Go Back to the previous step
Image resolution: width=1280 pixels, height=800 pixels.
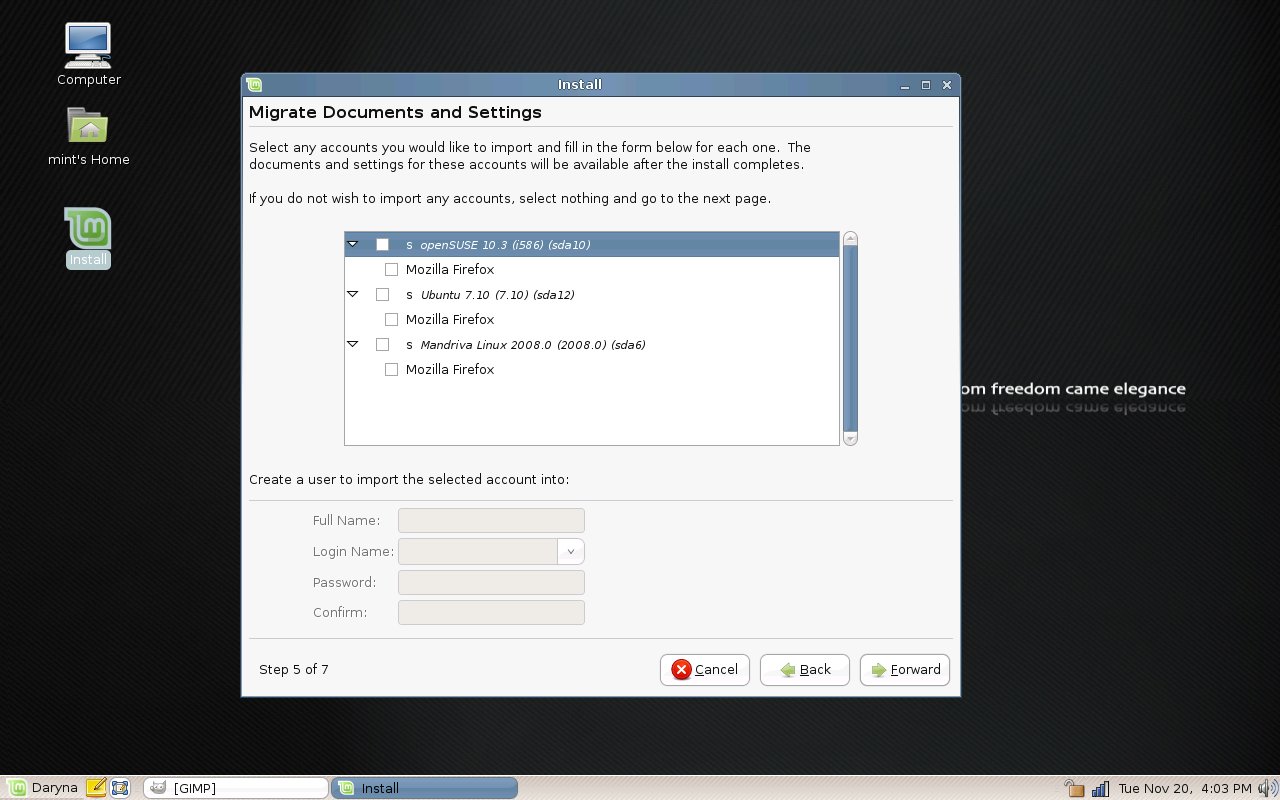805,670
